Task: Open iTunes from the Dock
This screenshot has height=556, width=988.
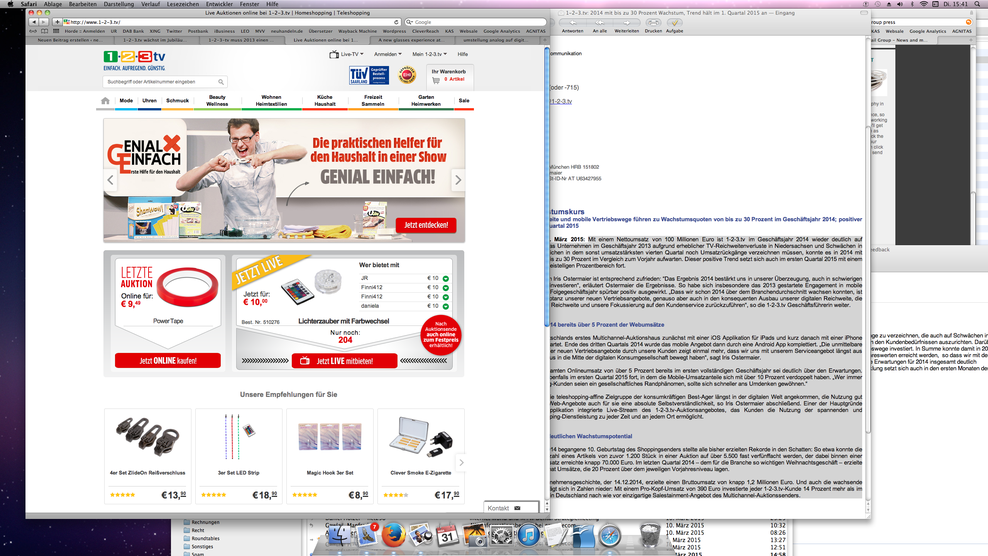Action: (x=529, y=535)
